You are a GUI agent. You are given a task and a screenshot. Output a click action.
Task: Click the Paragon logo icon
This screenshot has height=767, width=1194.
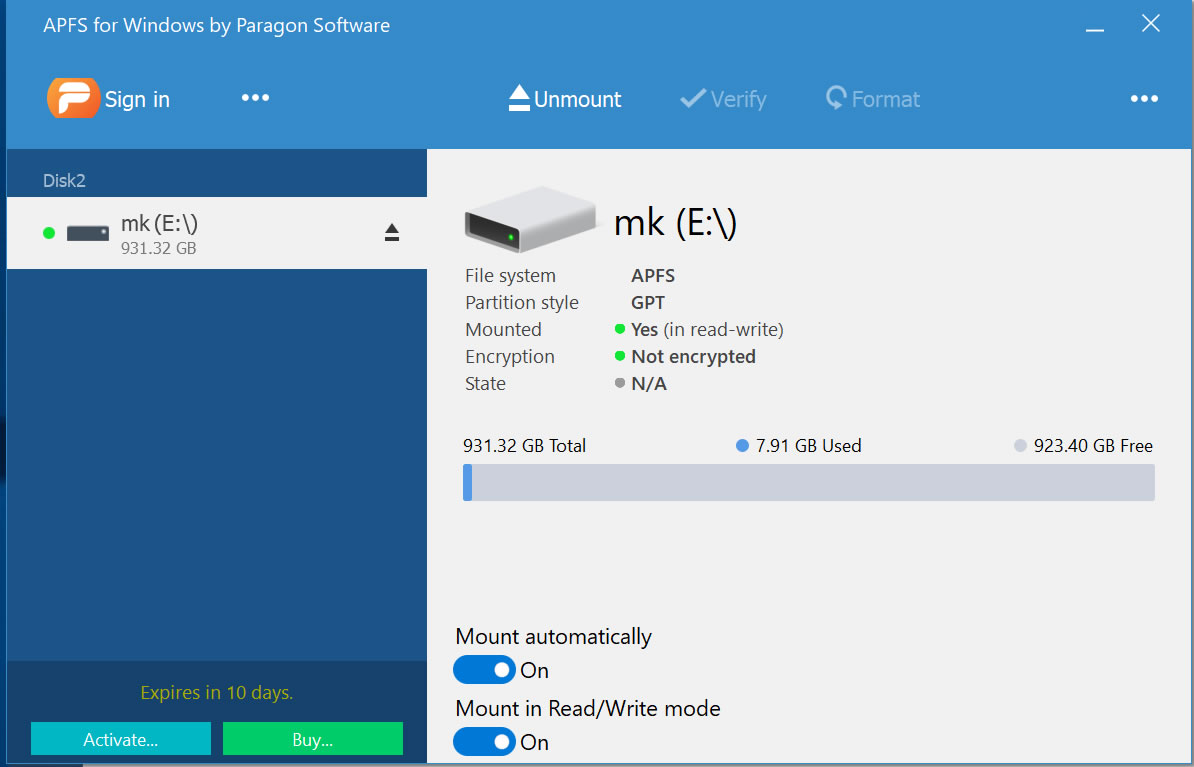pyautogui.click(x=73, y=98)
